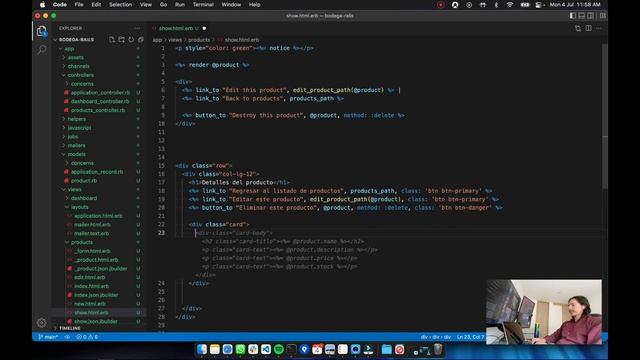Toggle bottom panel layout button
The width and height of the screenshot is (640, 360).
582,16
